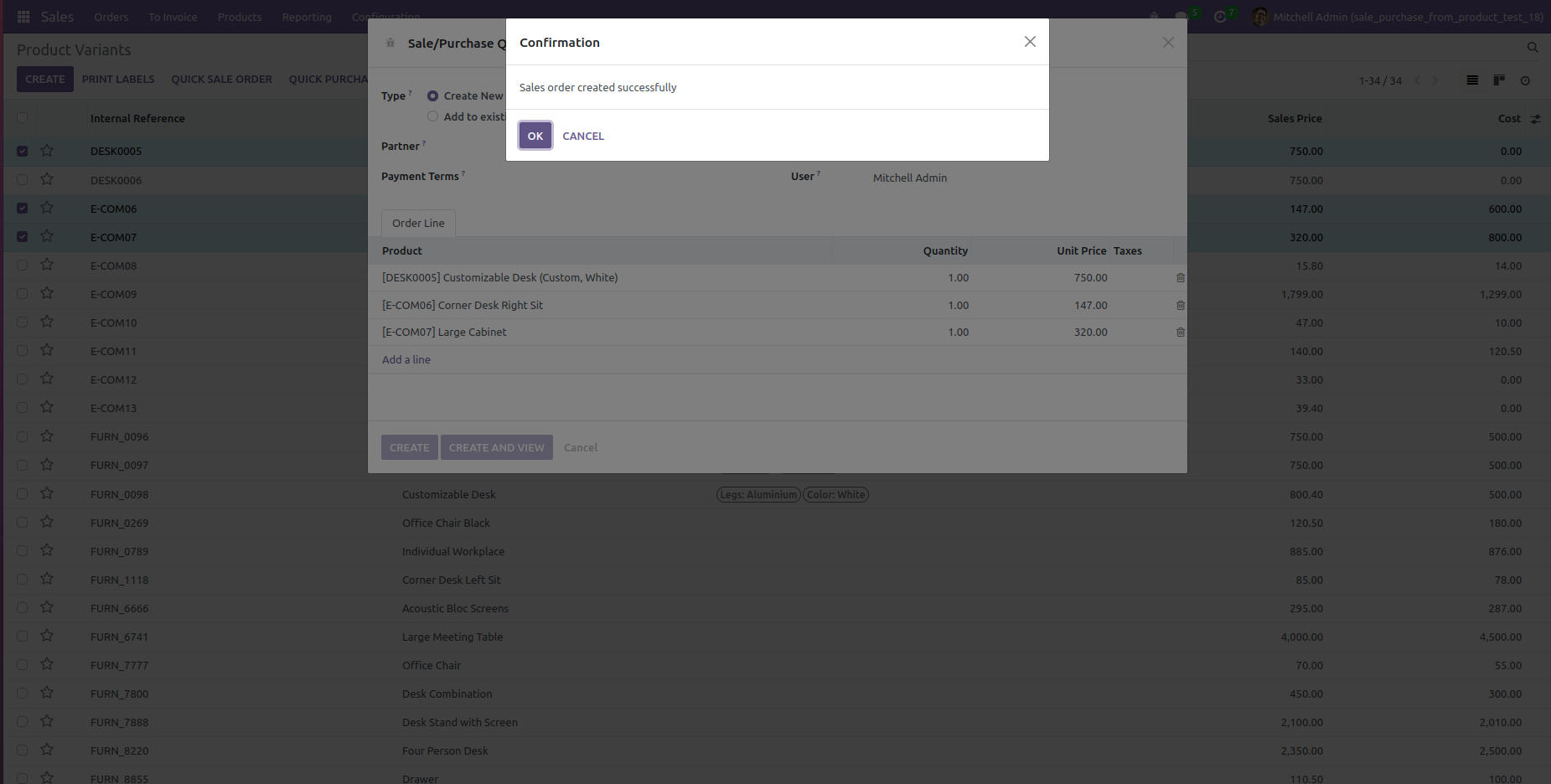Switch to kanban view
This screenshot has width=1551, height=784.
(x=1499, y=80)
